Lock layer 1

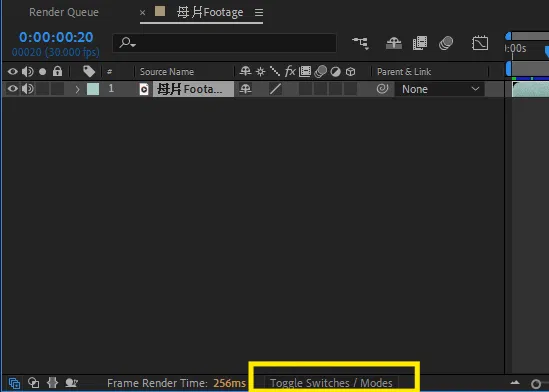(57, 89)
